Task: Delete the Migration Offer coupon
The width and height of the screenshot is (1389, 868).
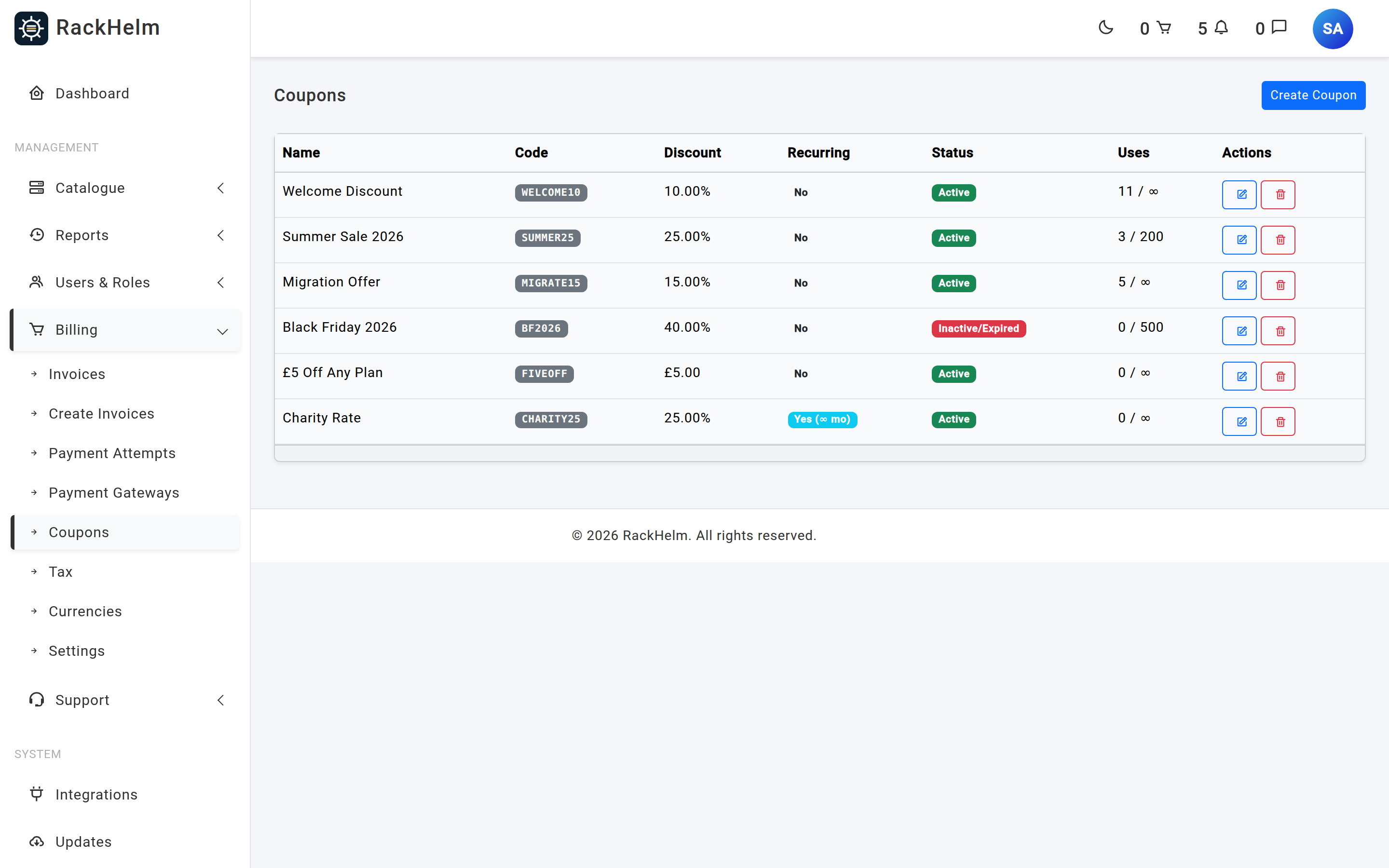Action: tap(1278, 285)
